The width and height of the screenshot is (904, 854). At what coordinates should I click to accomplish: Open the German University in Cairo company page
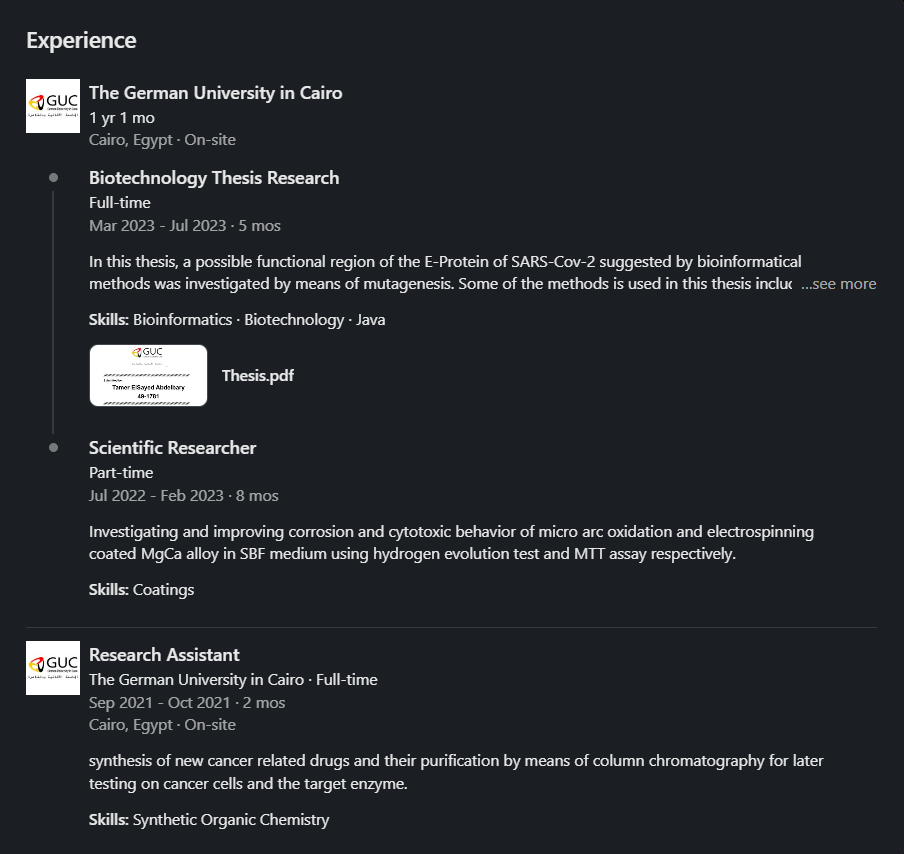[x=215, y=92]
